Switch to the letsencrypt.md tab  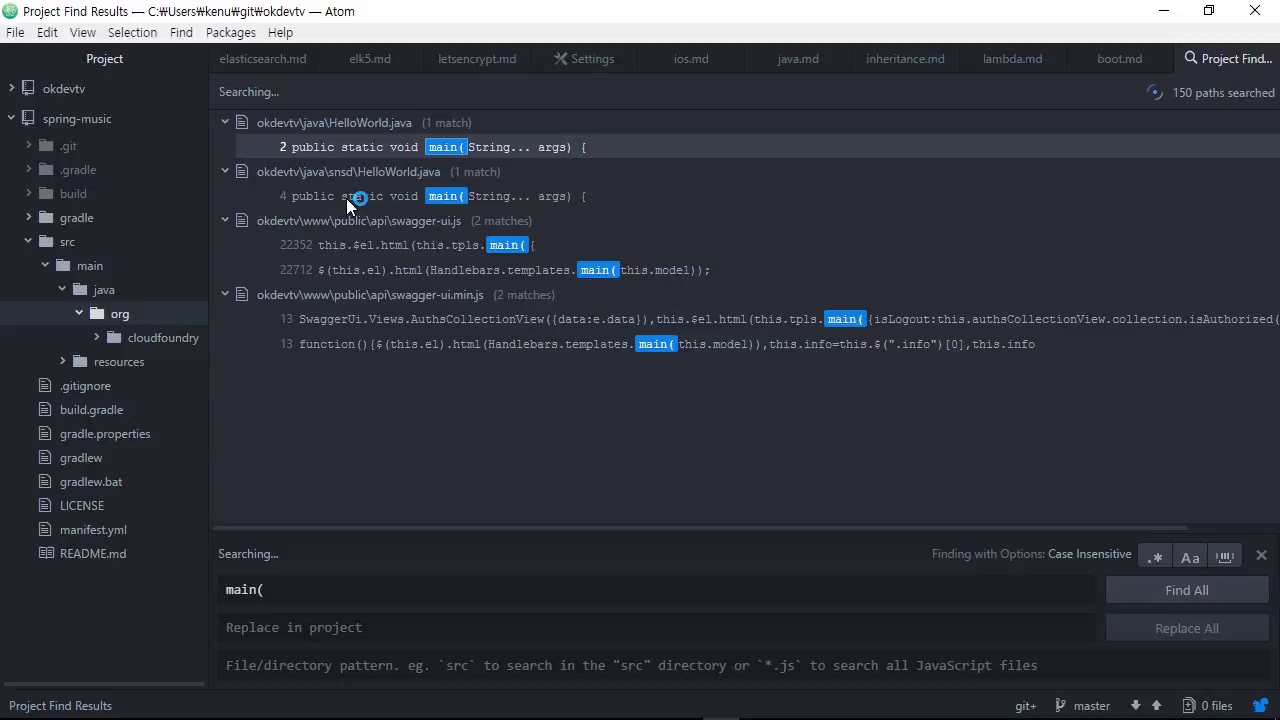tap(477, 59)
